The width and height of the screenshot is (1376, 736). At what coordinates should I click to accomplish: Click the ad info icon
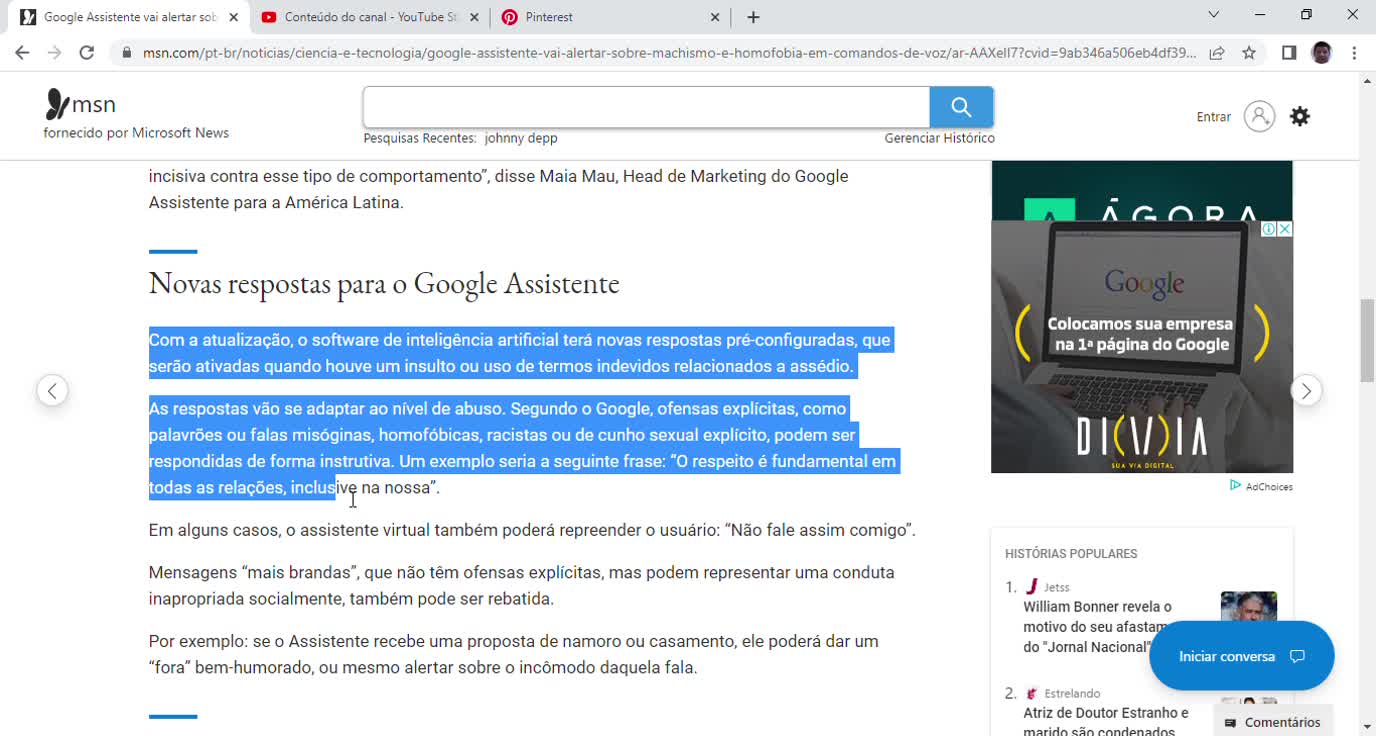1268,229
